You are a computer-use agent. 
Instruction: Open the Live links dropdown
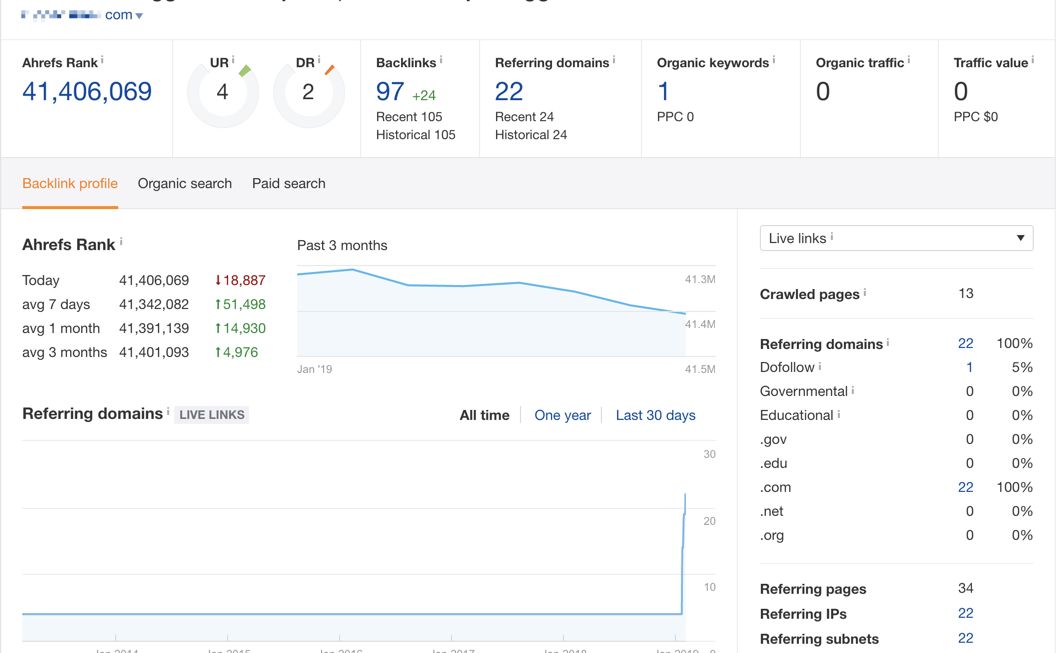[896, 238]
